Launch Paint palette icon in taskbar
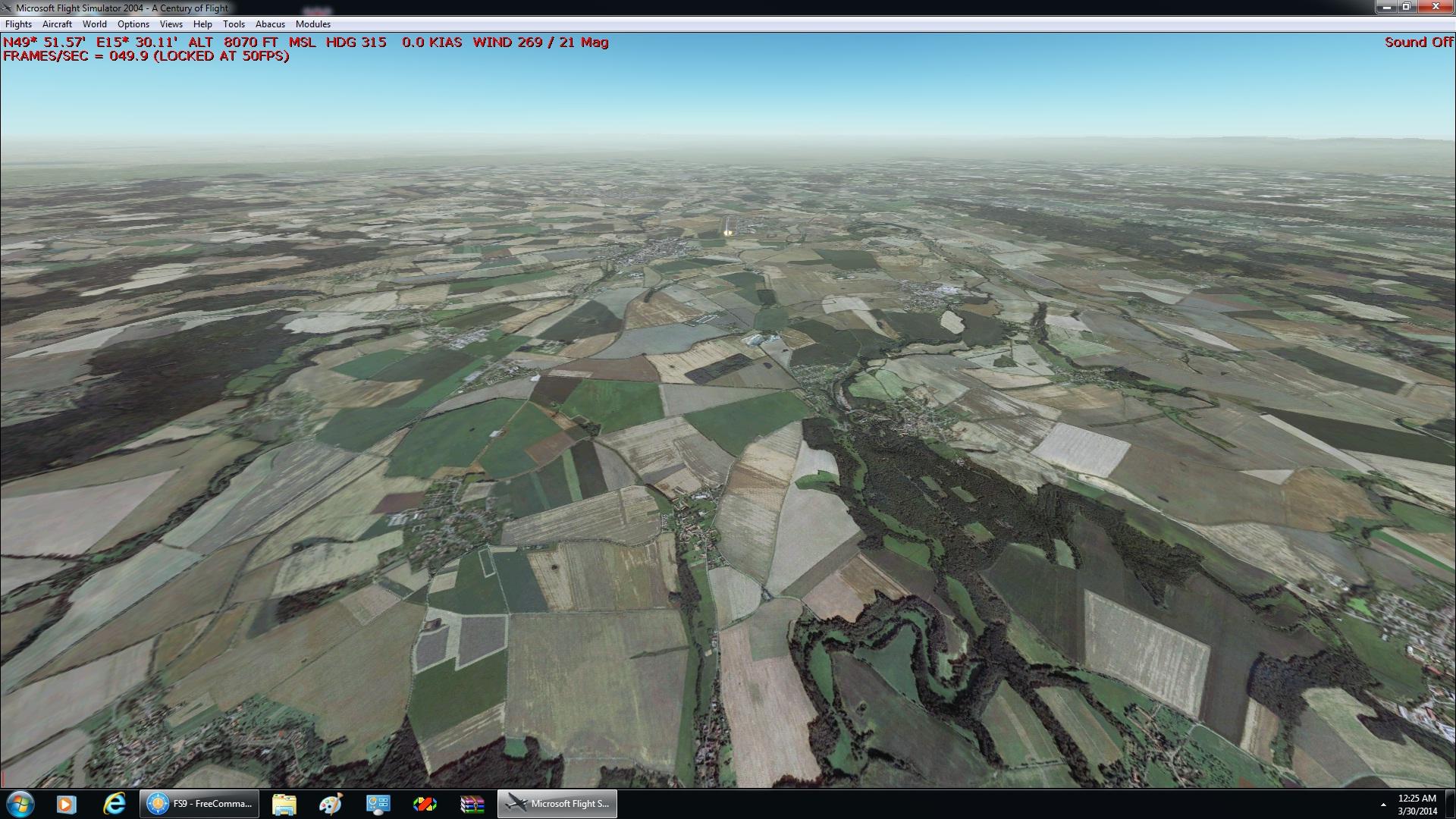 (x=331, y=804)
